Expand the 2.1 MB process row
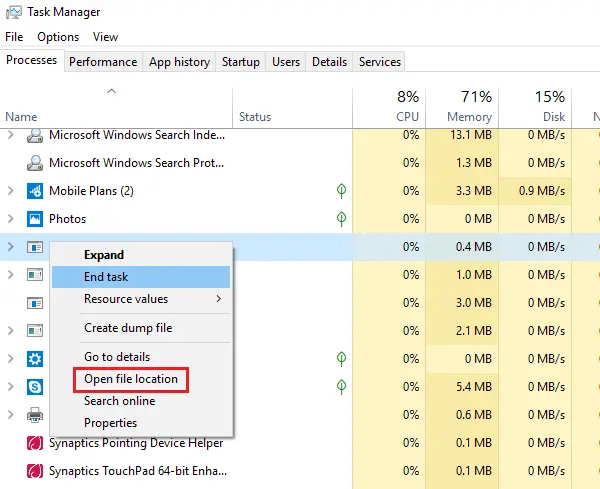Viewport: 600px width, 489px height. [11, 331]
